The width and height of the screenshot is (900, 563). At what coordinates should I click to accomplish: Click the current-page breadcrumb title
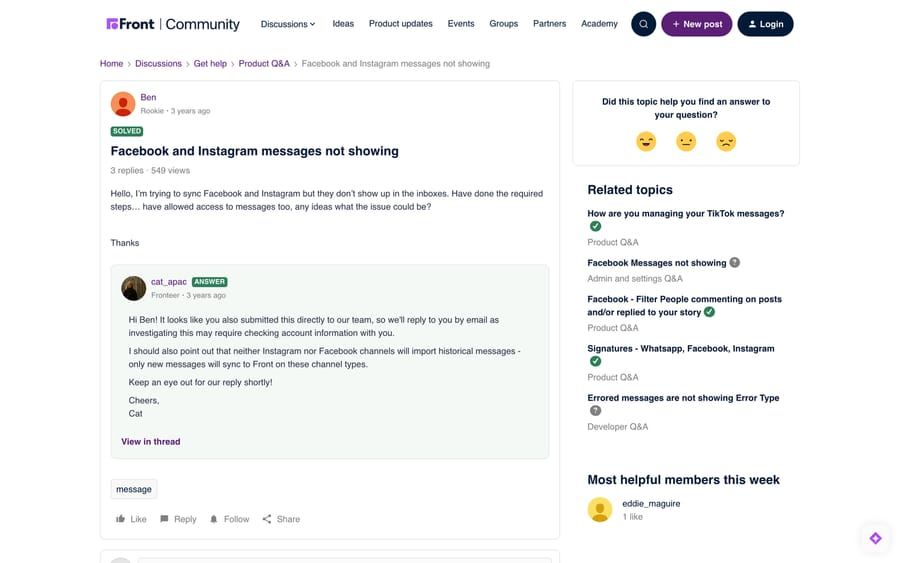[x=395, y=64]
